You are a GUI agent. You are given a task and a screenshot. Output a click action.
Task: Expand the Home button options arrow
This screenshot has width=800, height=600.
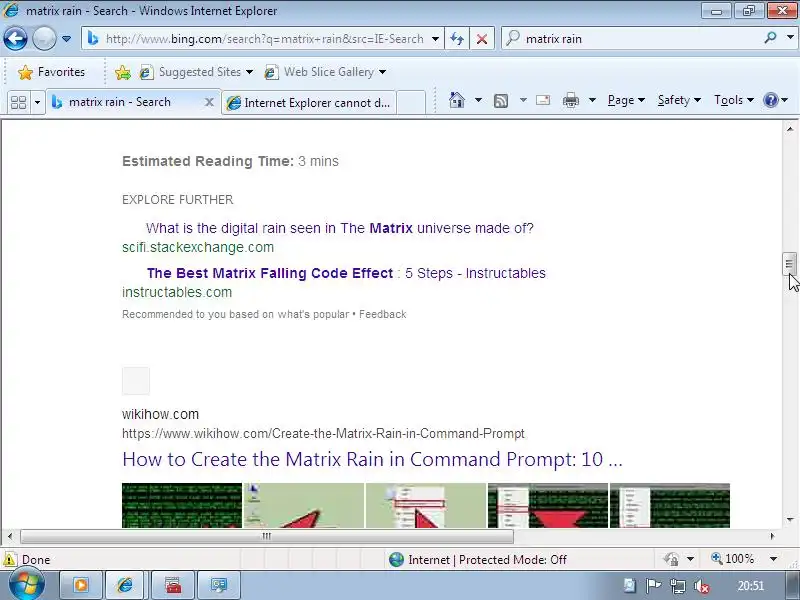click(478, 100)
